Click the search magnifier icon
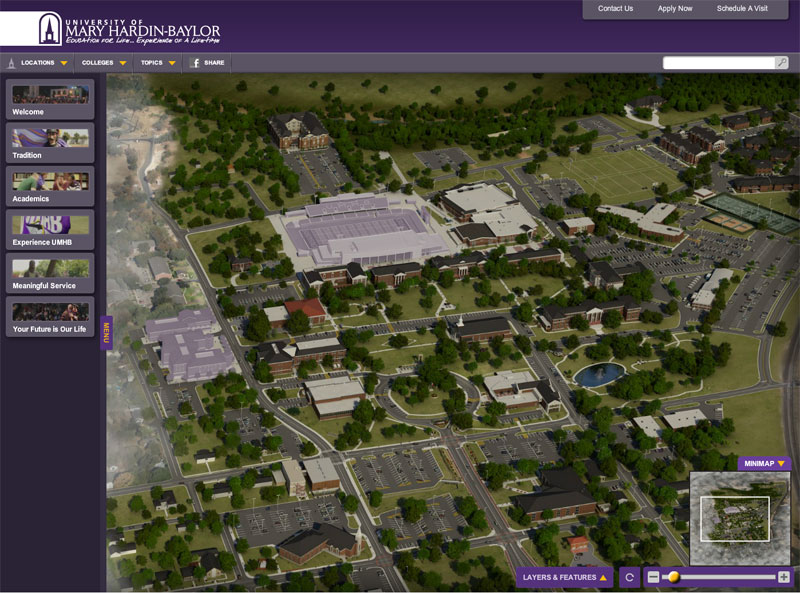800x593 pixels. click(x=781, y=63)
